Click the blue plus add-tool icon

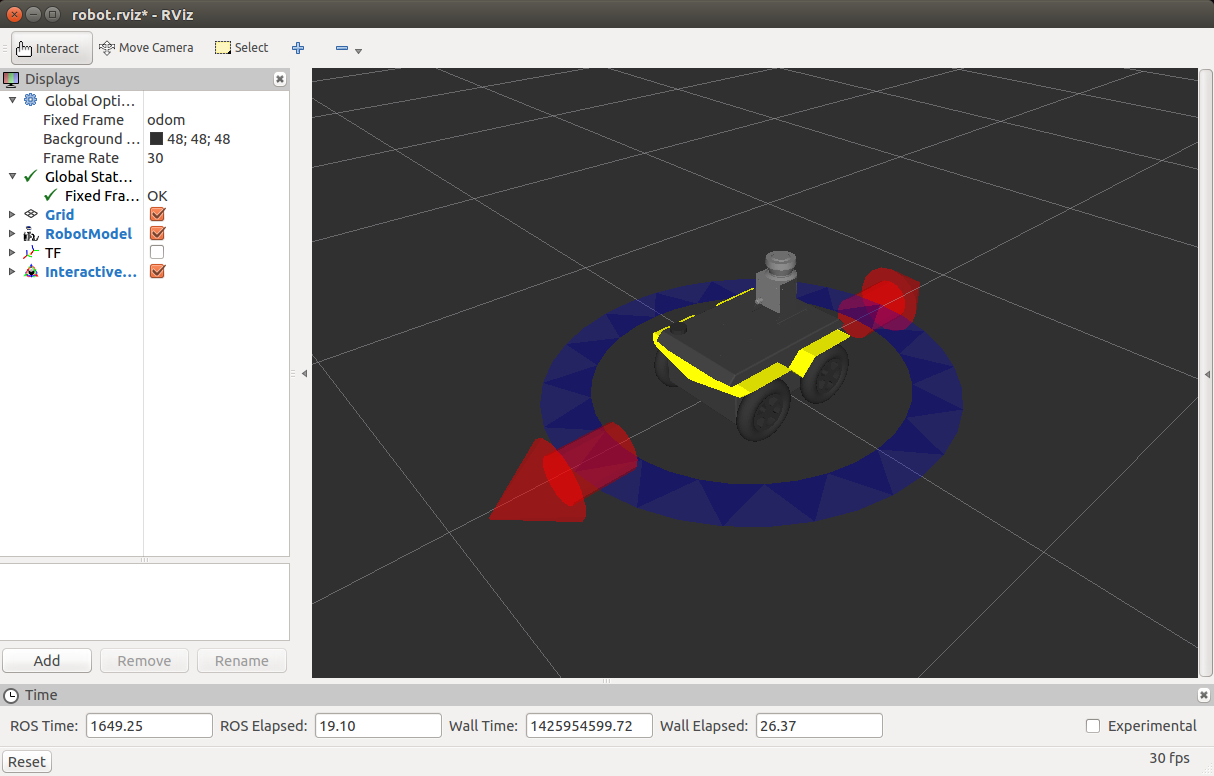[x=298, y=48]
